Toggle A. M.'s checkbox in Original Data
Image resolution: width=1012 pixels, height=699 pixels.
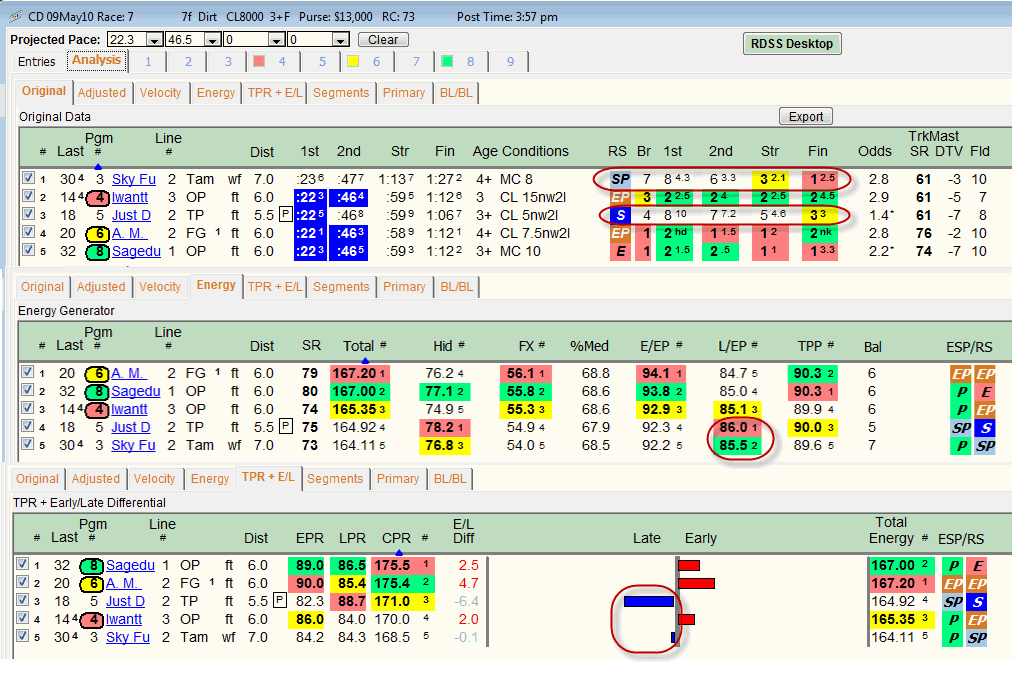[28, 232]
